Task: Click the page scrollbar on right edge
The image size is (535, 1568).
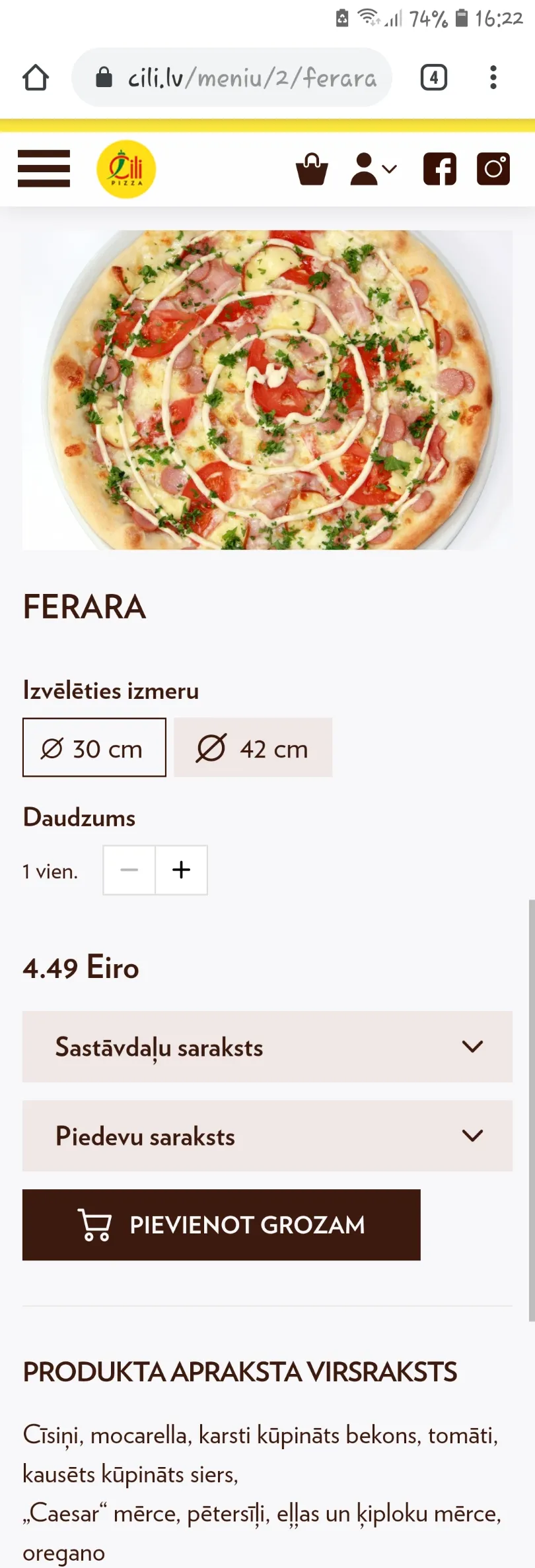Action: coord(531,1110)
